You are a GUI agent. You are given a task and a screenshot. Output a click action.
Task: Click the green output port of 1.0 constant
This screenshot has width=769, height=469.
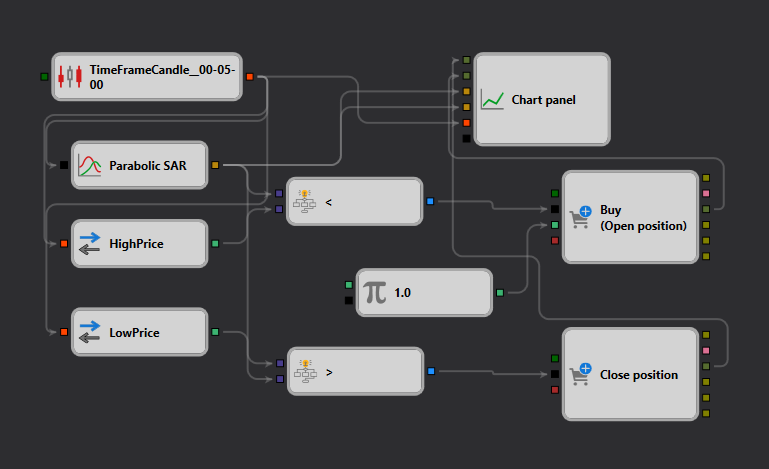tap(500, 293)
